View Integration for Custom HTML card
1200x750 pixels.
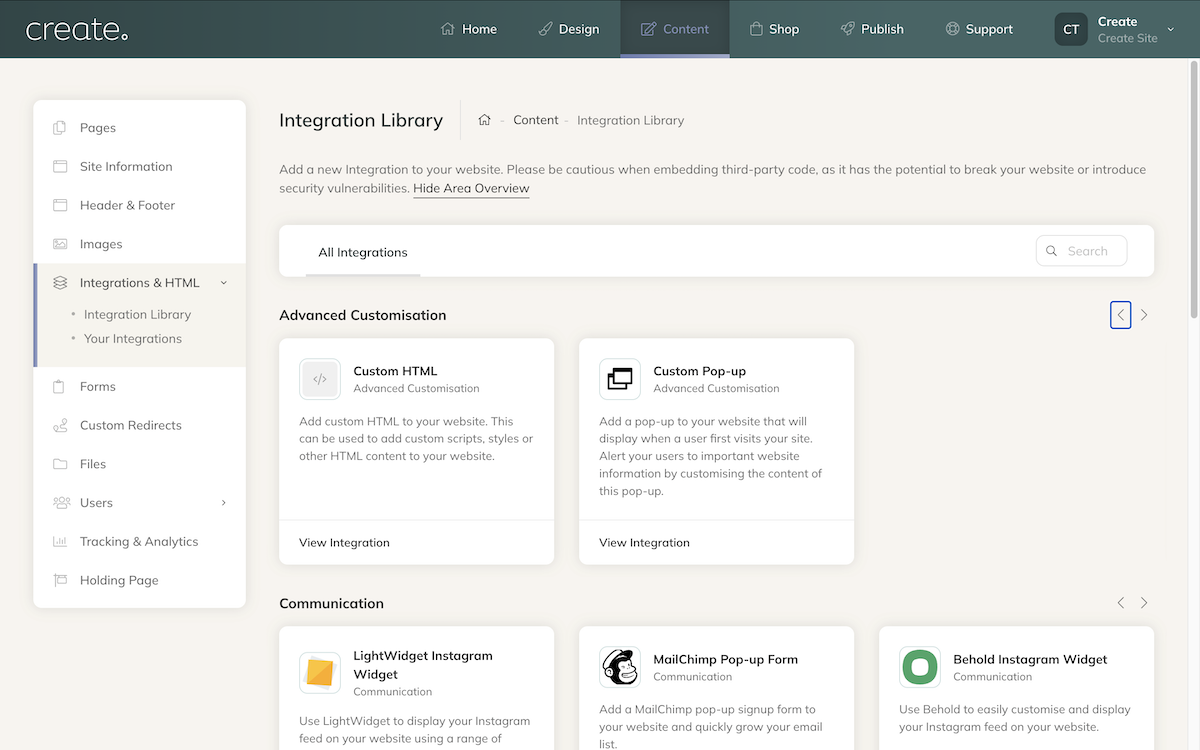(344, 542)
